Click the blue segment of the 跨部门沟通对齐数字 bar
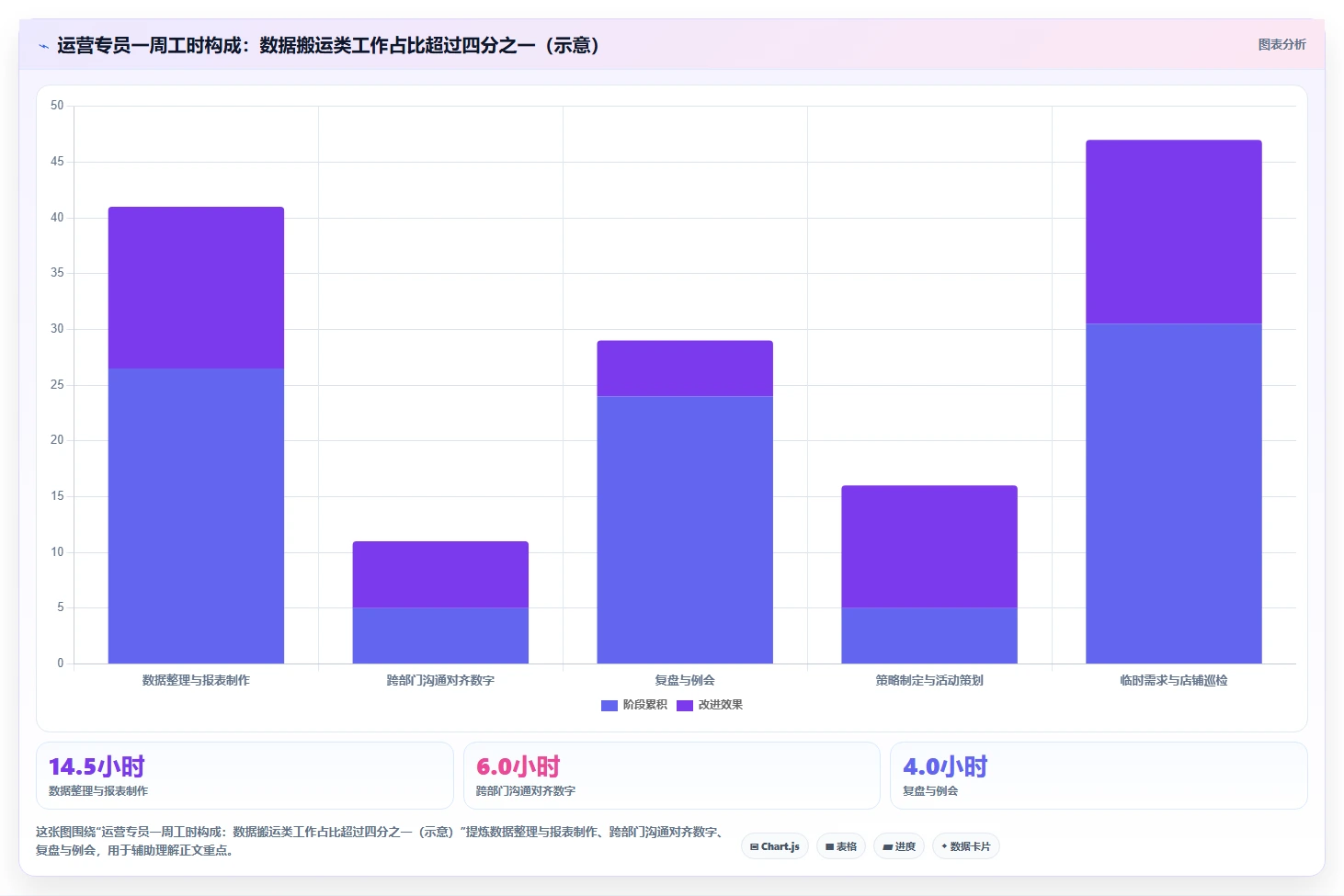1344x896 pixels. pyautogui.click(x=440, y=635)
